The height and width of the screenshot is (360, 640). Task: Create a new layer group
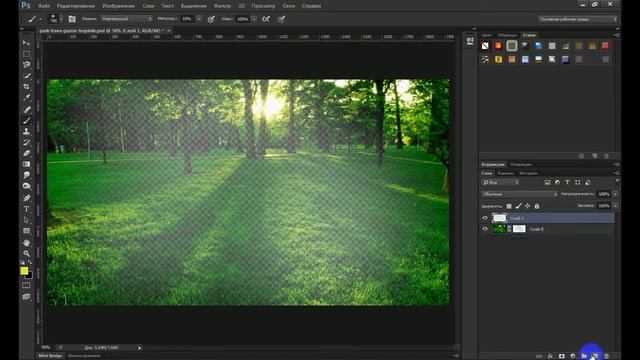pos(584,356)
